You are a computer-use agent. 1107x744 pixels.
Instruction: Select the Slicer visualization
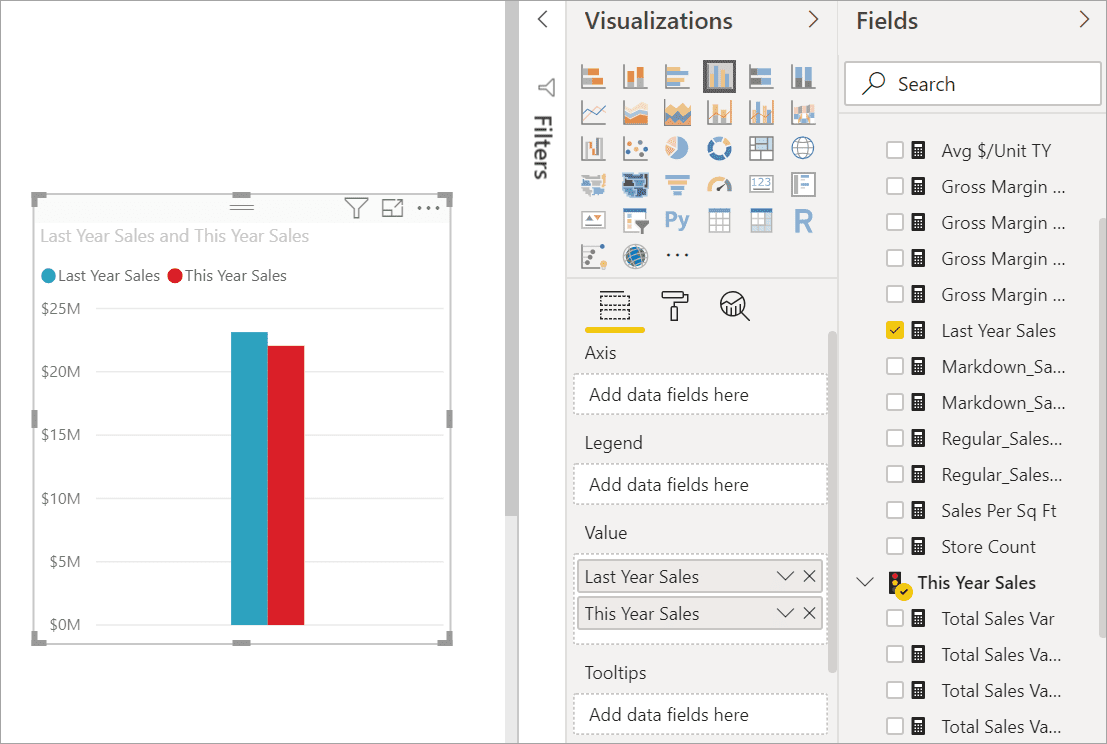pos(635,220)
